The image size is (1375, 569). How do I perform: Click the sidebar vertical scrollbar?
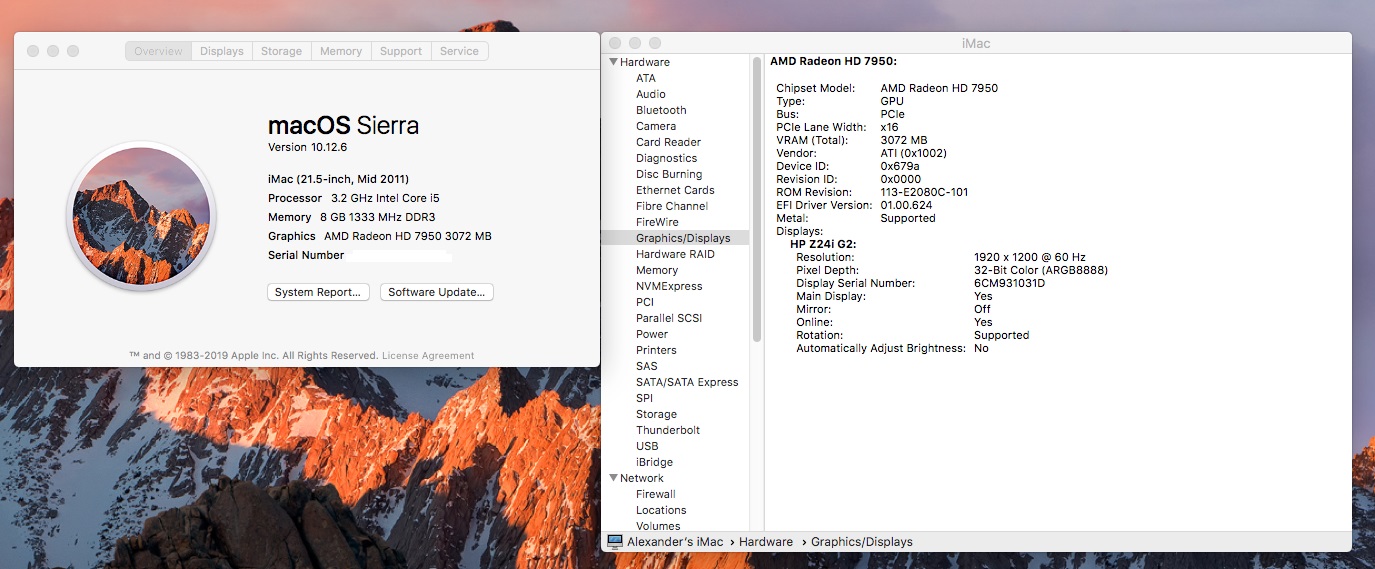pos(756,200)
